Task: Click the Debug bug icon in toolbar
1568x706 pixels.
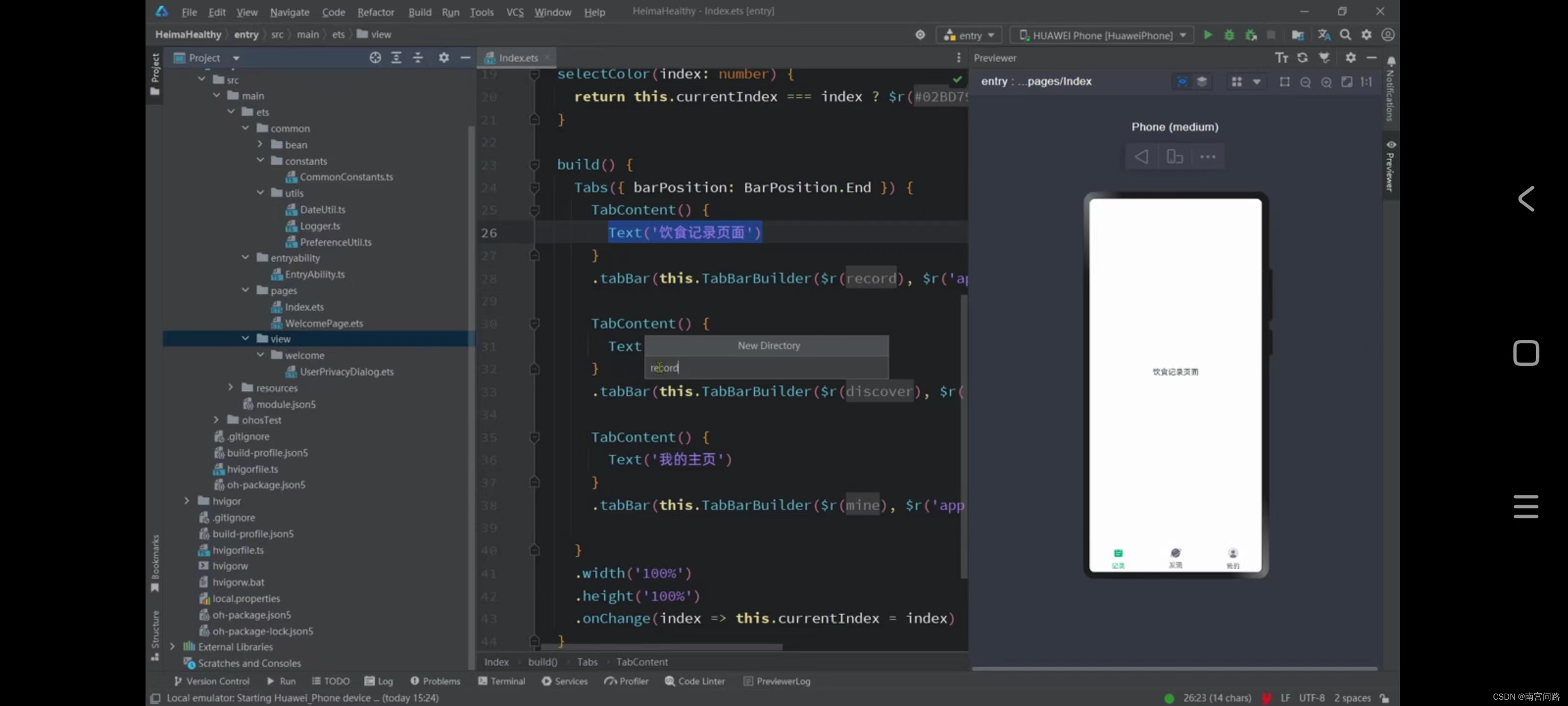Action: coord(1229,35)
